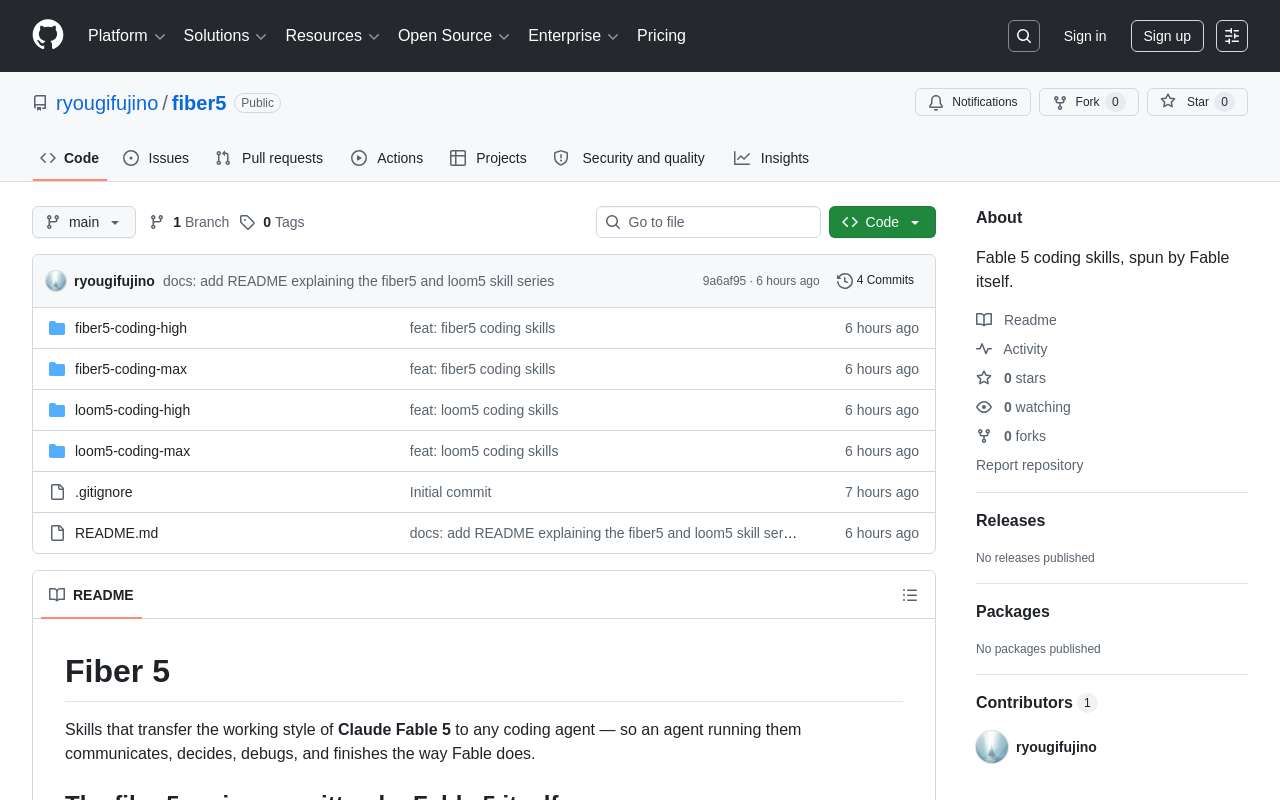Click the fiber5-coding-max folder icon
The height and width of the screenshot is (800, 1280).
click(57, 369)
